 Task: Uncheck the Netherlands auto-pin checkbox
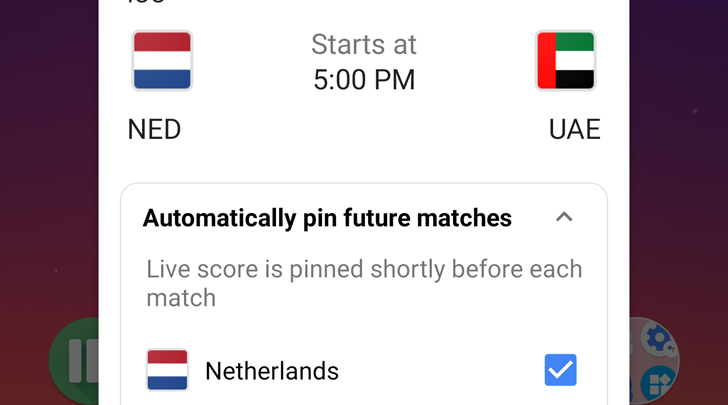[560, 370]
